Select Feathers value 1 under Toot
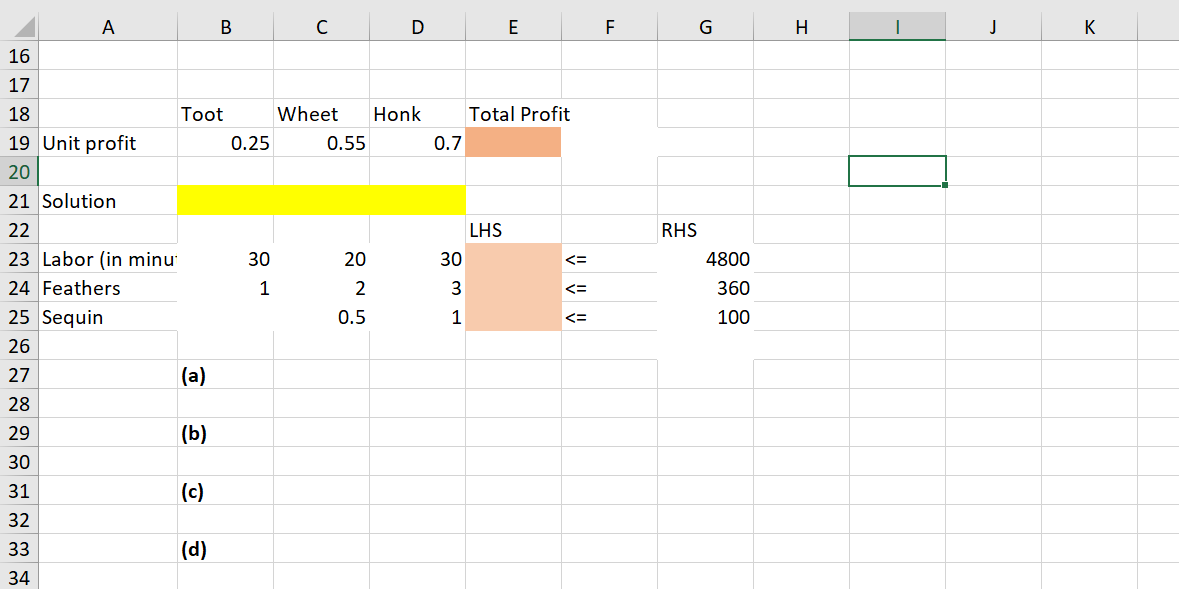 pos(226,287)
